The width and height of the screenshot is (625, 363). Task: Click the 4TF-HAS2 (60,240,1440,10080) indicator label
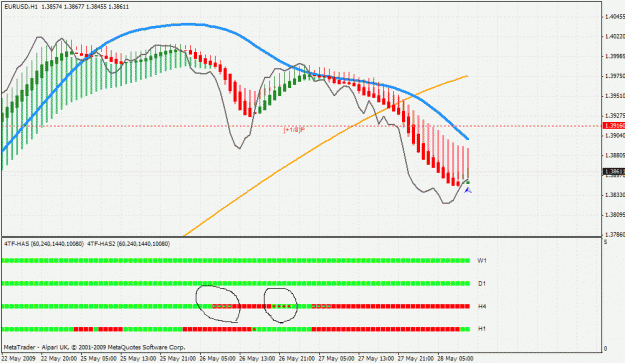tap(128, 243)
